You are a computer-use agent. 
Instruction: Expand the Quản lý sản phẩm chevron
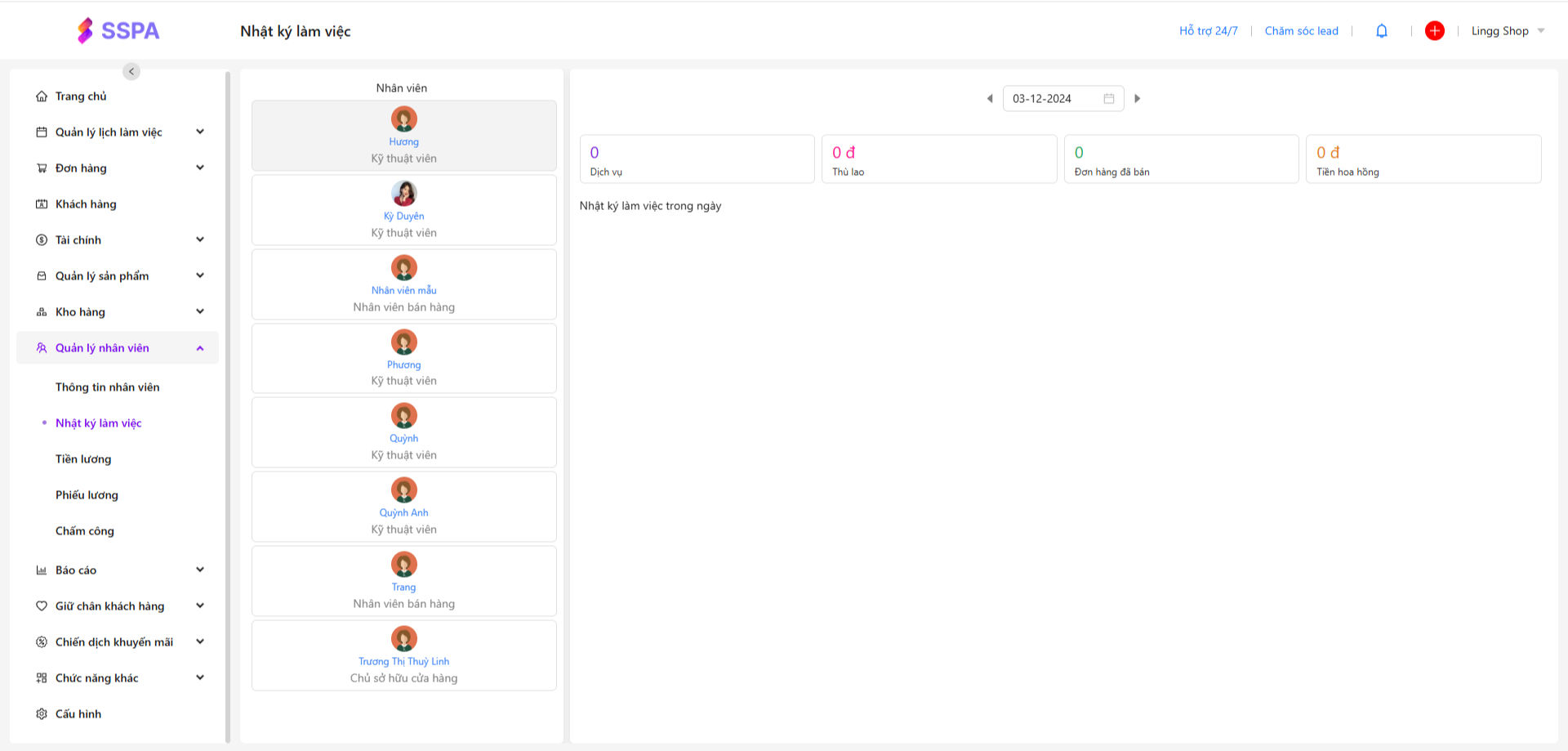pyautogui.click(x=200, y=276)
